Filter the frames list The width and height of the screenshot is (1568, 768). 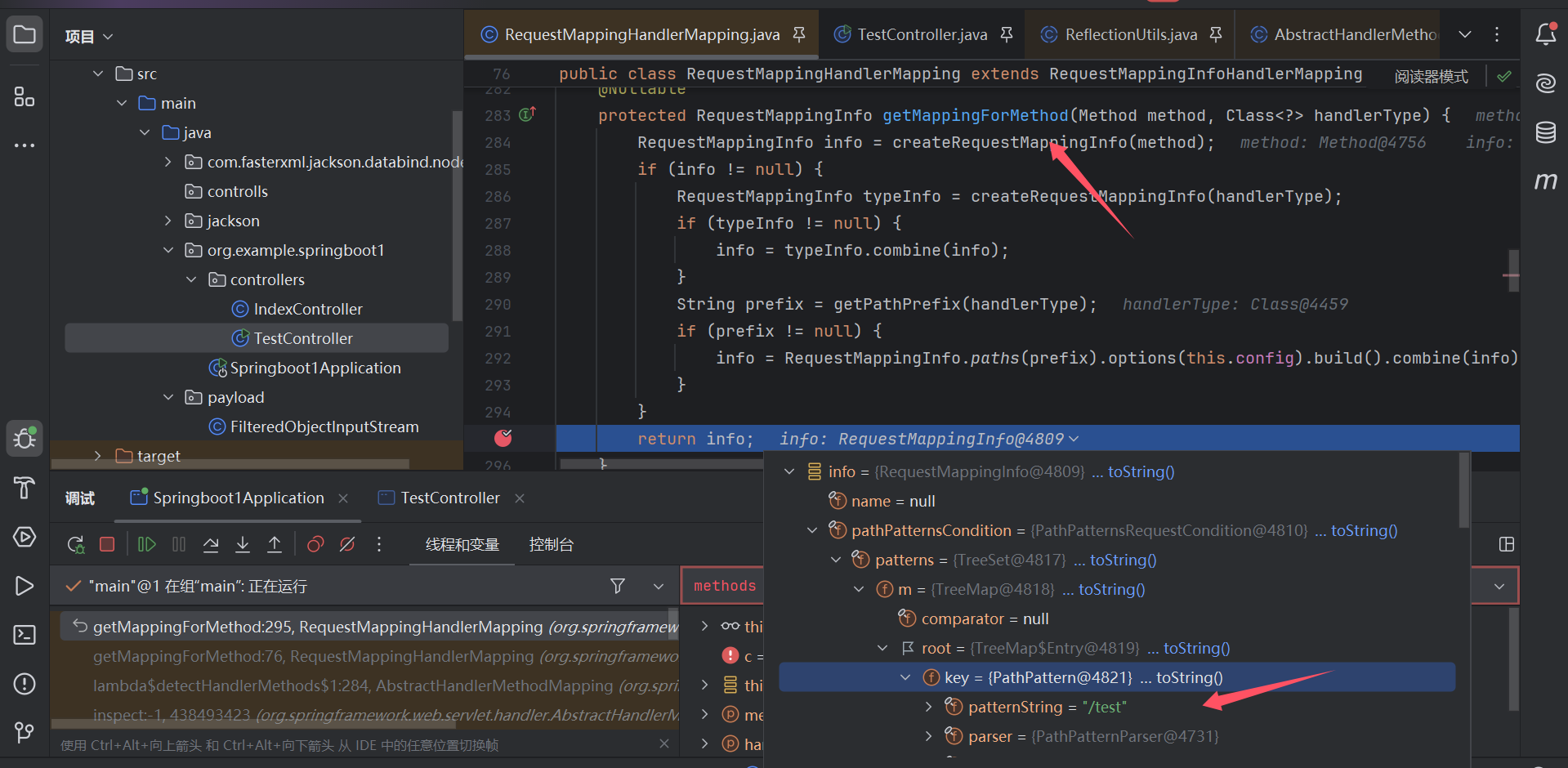(x=618, y=586)
